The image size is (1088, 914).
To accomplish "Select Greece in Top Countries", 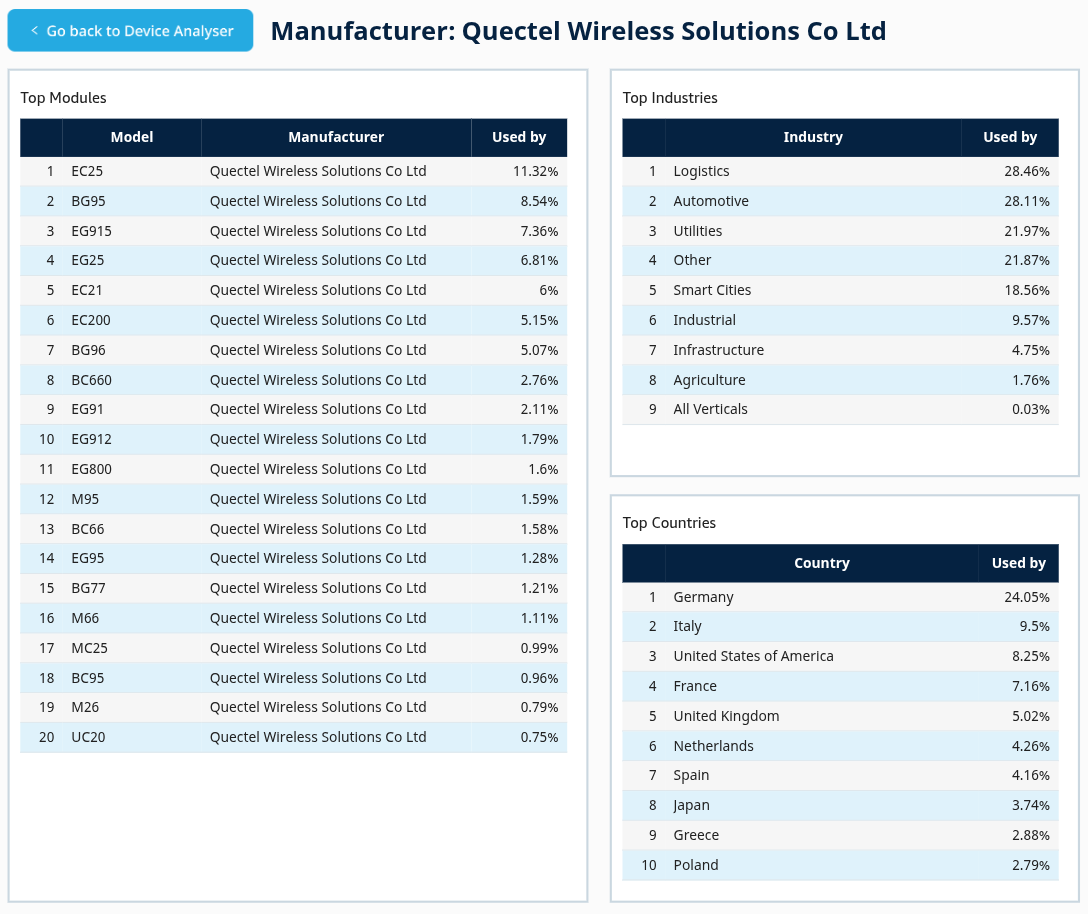I will click(x=840, y=835).
